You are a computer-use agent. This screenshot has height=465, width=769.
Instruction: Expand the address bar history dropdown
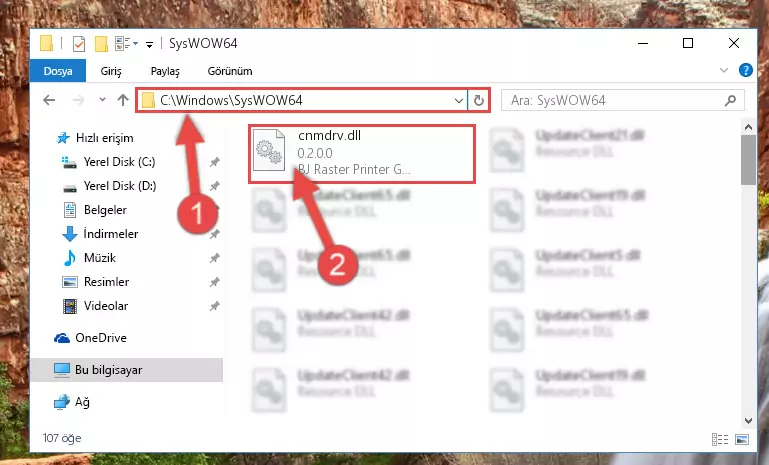click(x=459, y=101)
